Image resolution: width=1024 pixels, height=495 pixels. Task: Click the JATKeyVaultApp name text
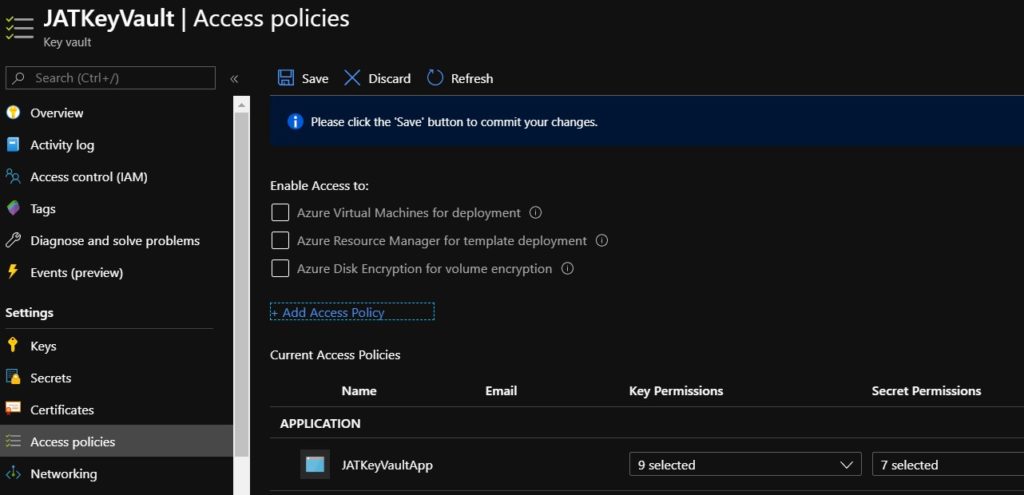387,465
